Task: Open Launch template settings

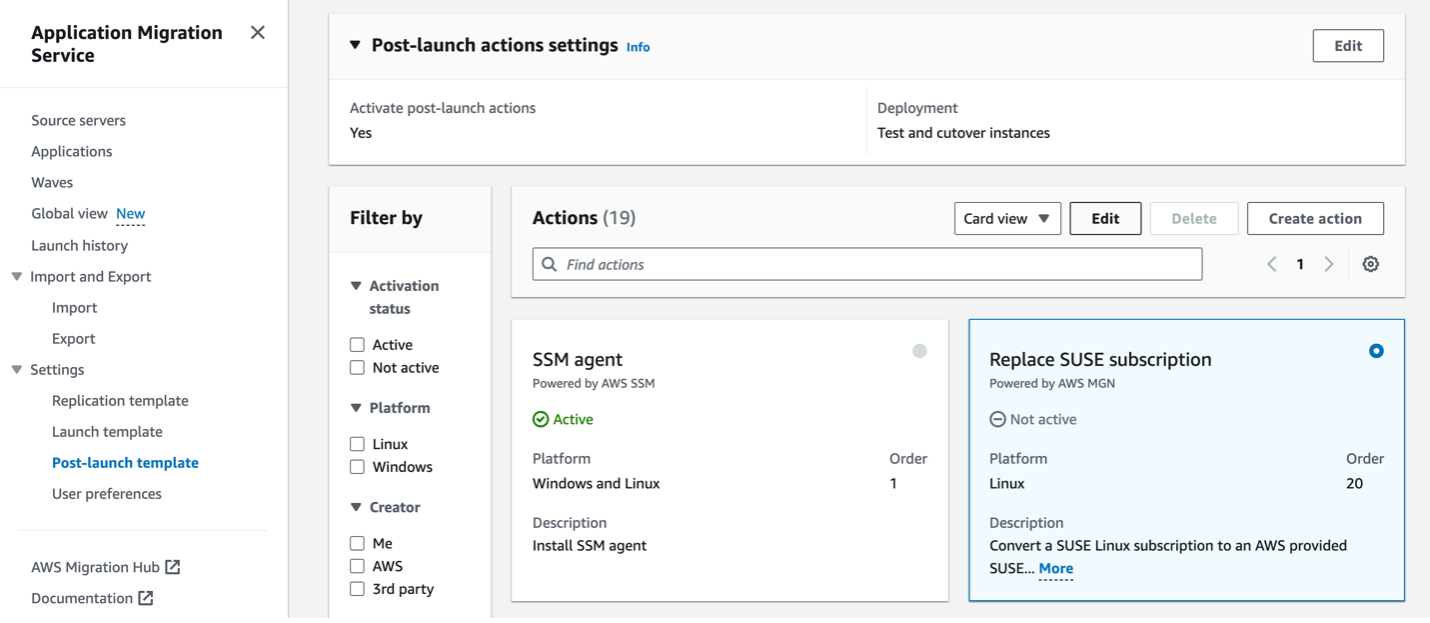Action: point(107,432)
